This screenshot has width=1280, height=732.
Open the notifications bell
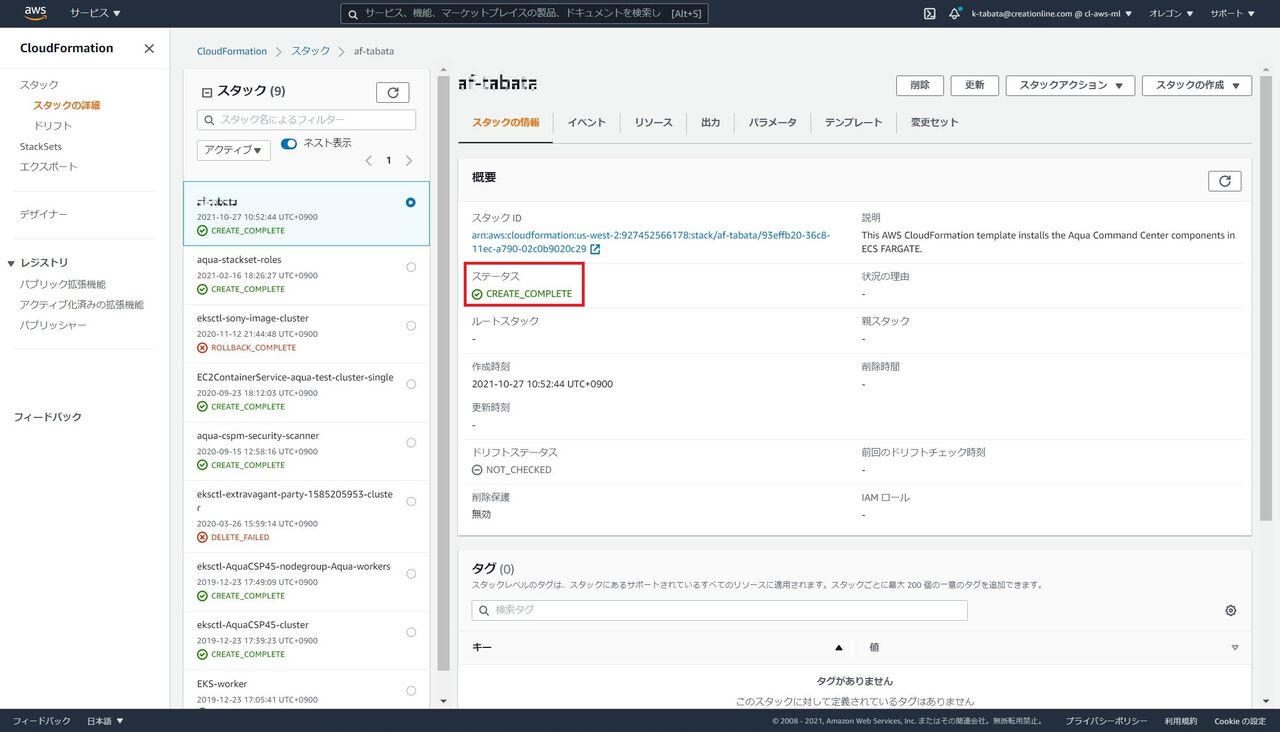[955, 14]
